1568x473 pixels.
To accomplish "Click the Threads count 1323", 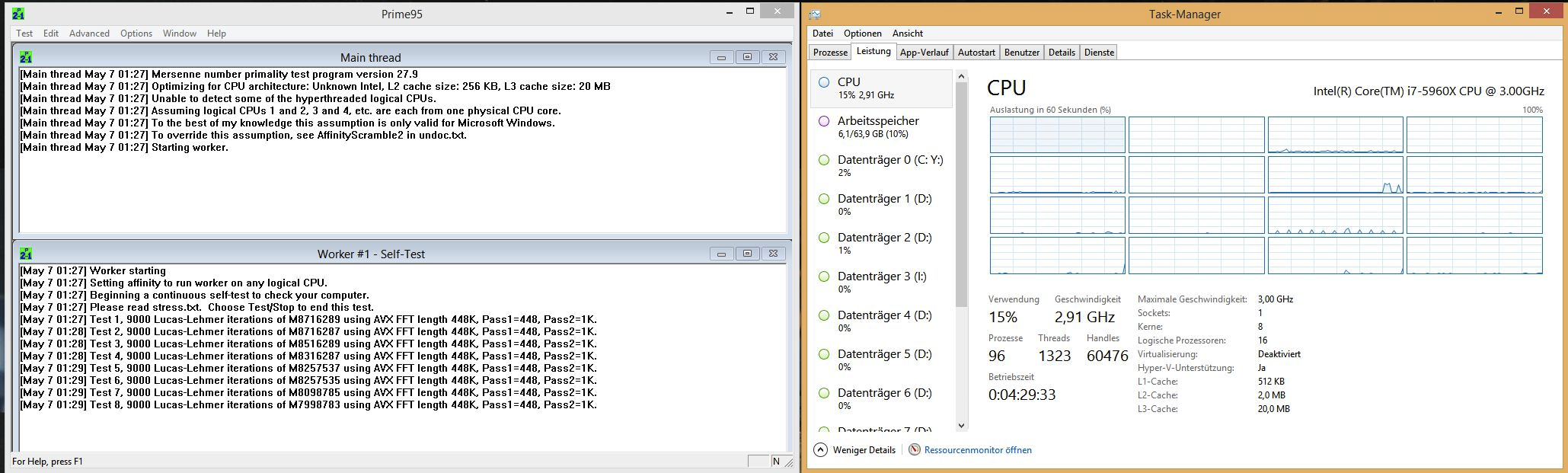I will point(1054,356).
